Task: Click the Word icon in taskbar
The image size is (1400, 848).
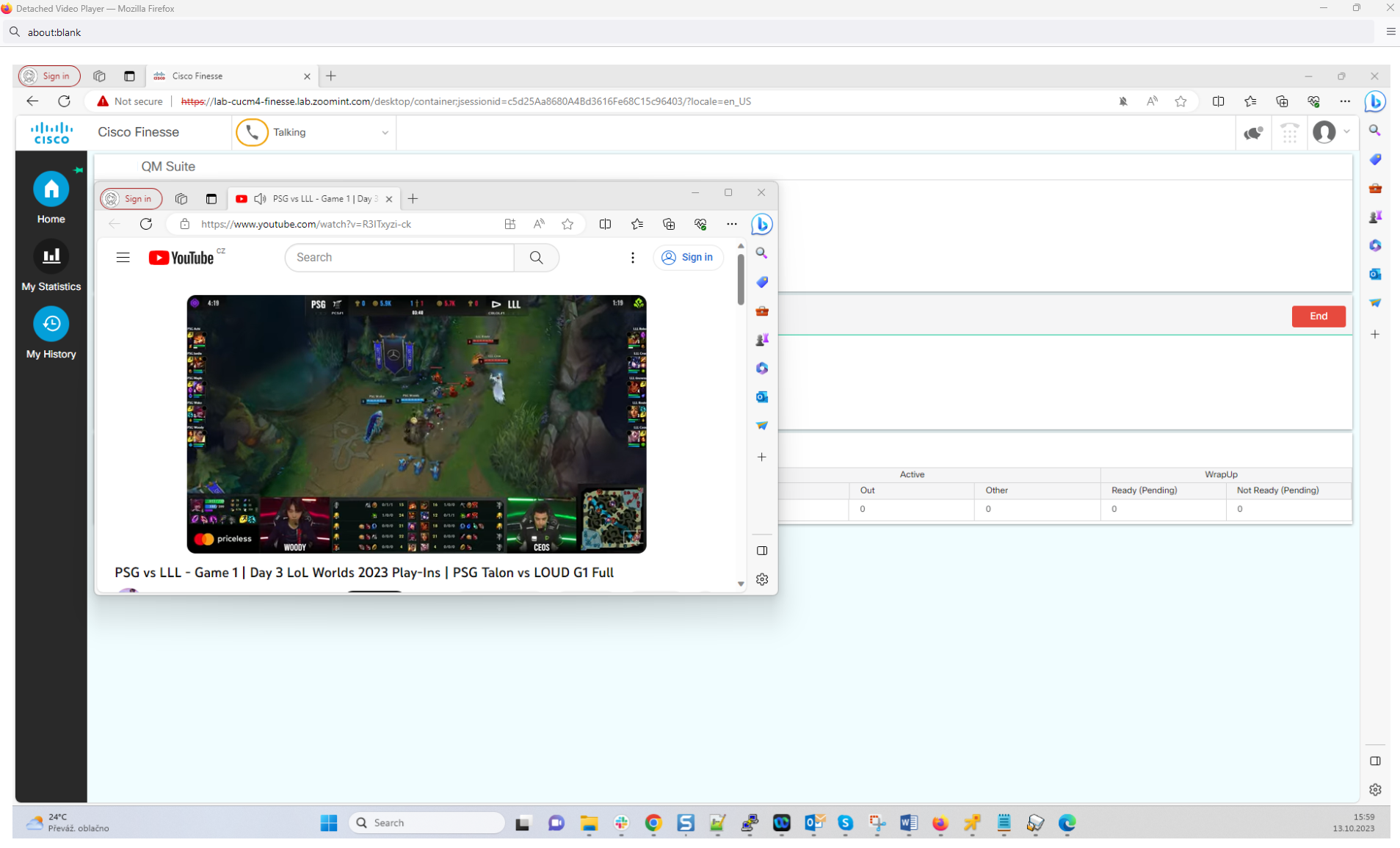Action: [x=908, y=823]
